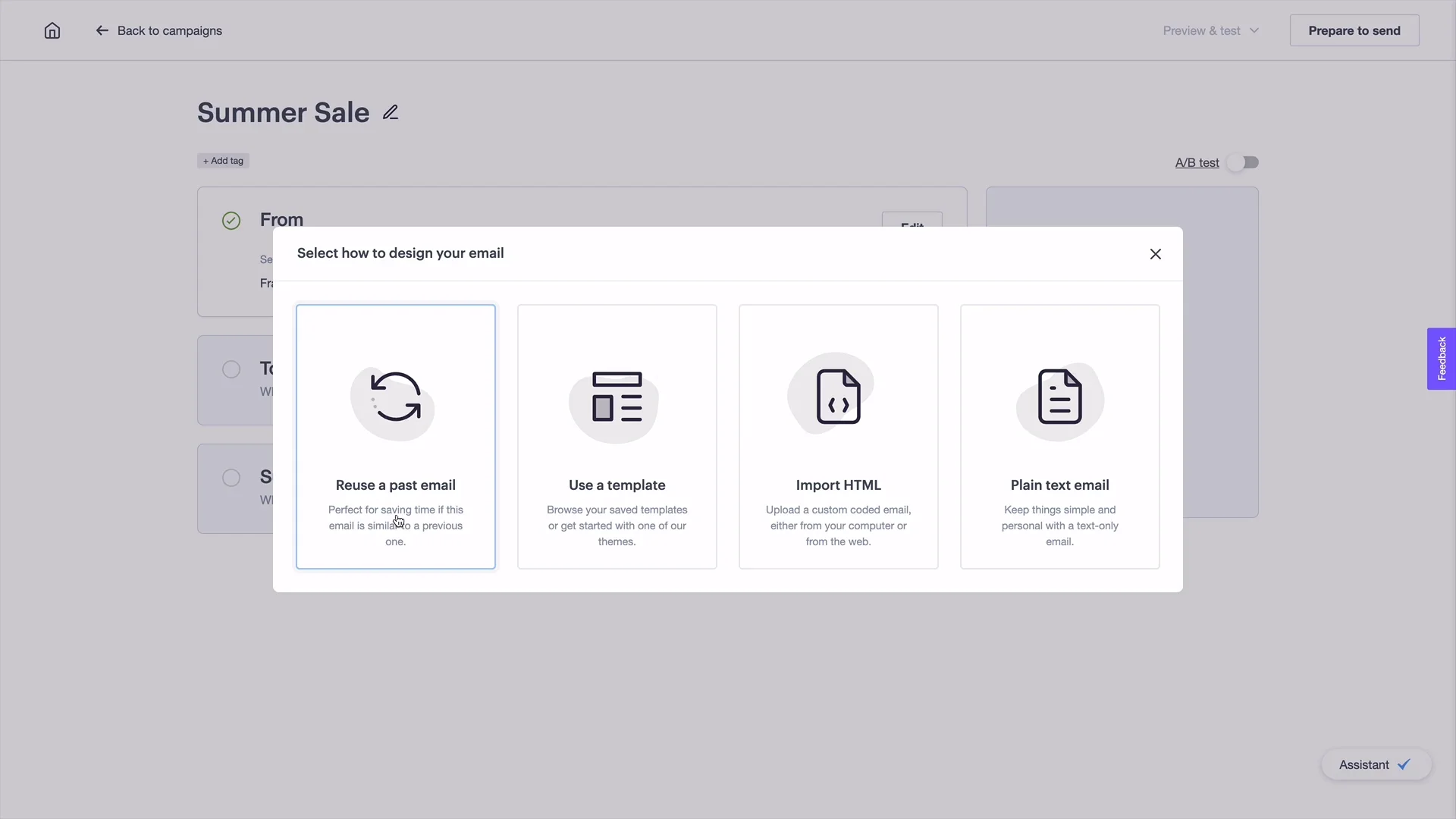The width and height of the screenshot is (1456, 819).
Task: Expand the campaign name edit options
Action: pyautogui.click(x=390, y=112)
